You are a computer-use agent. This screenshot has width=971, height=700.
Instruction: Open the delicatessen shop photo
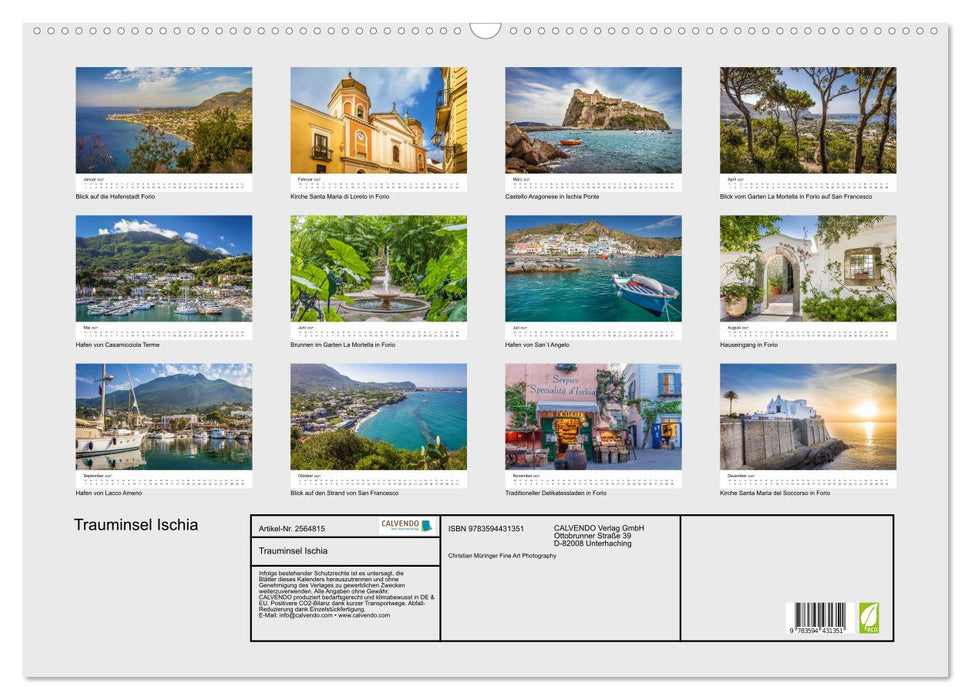tap(593, 417)
